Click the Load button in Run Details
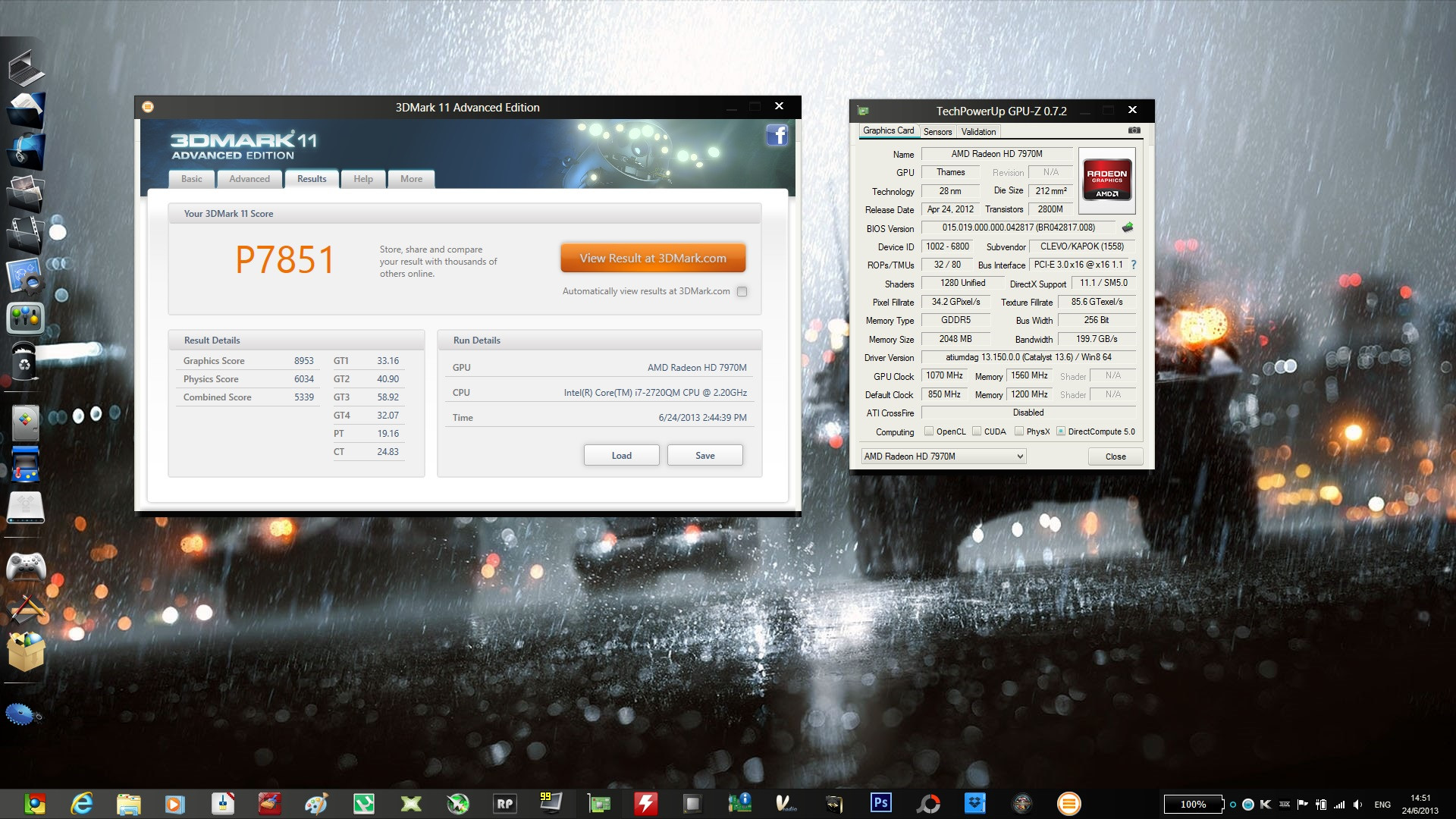 pos(622,455)
